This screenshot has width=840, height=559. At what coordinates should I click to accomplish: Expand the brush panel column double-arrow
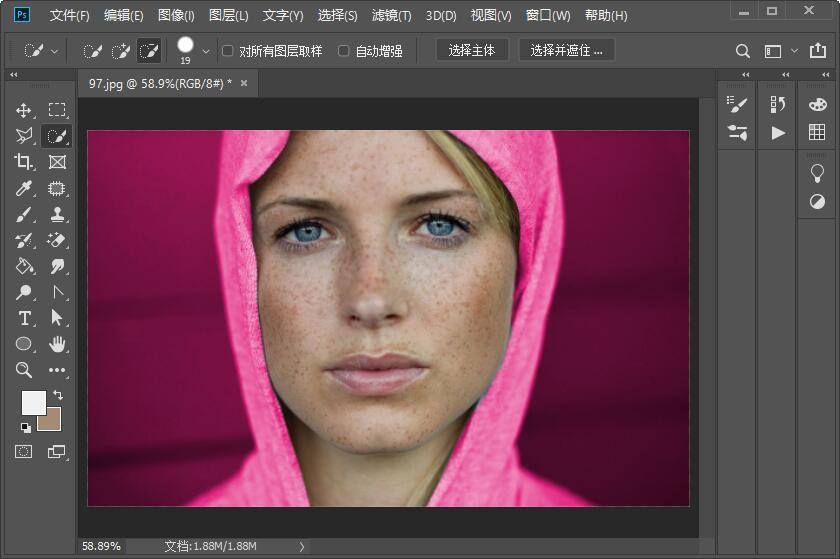(x=746, y=74)
